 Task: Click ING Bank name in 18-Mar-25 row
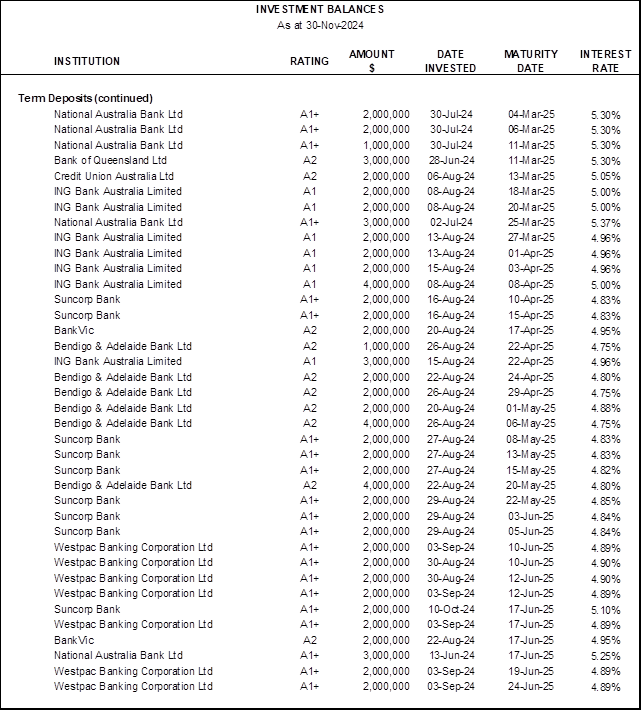coord(118,192)
